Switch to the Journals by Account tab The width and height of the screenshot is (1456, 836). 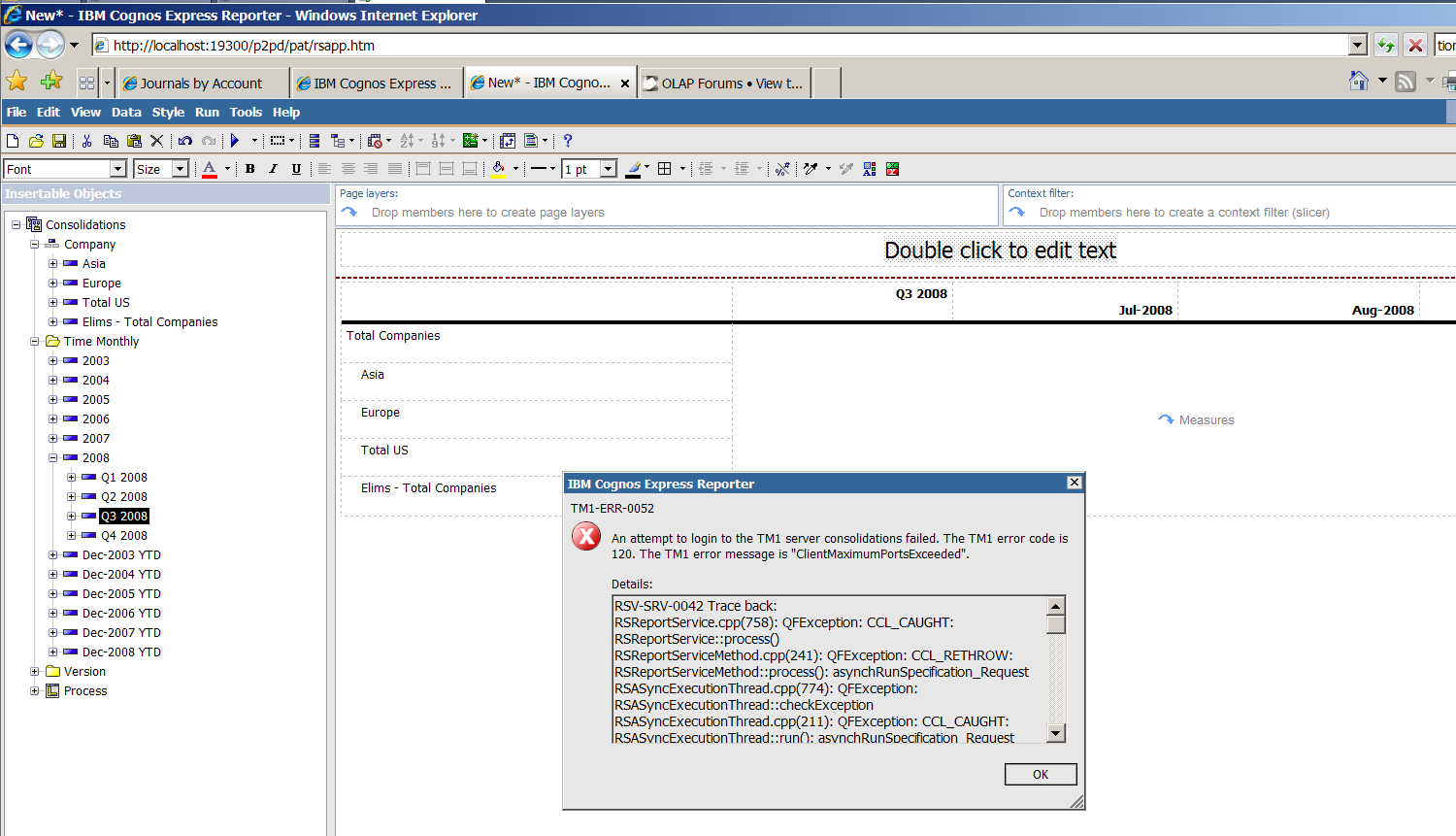203,84
